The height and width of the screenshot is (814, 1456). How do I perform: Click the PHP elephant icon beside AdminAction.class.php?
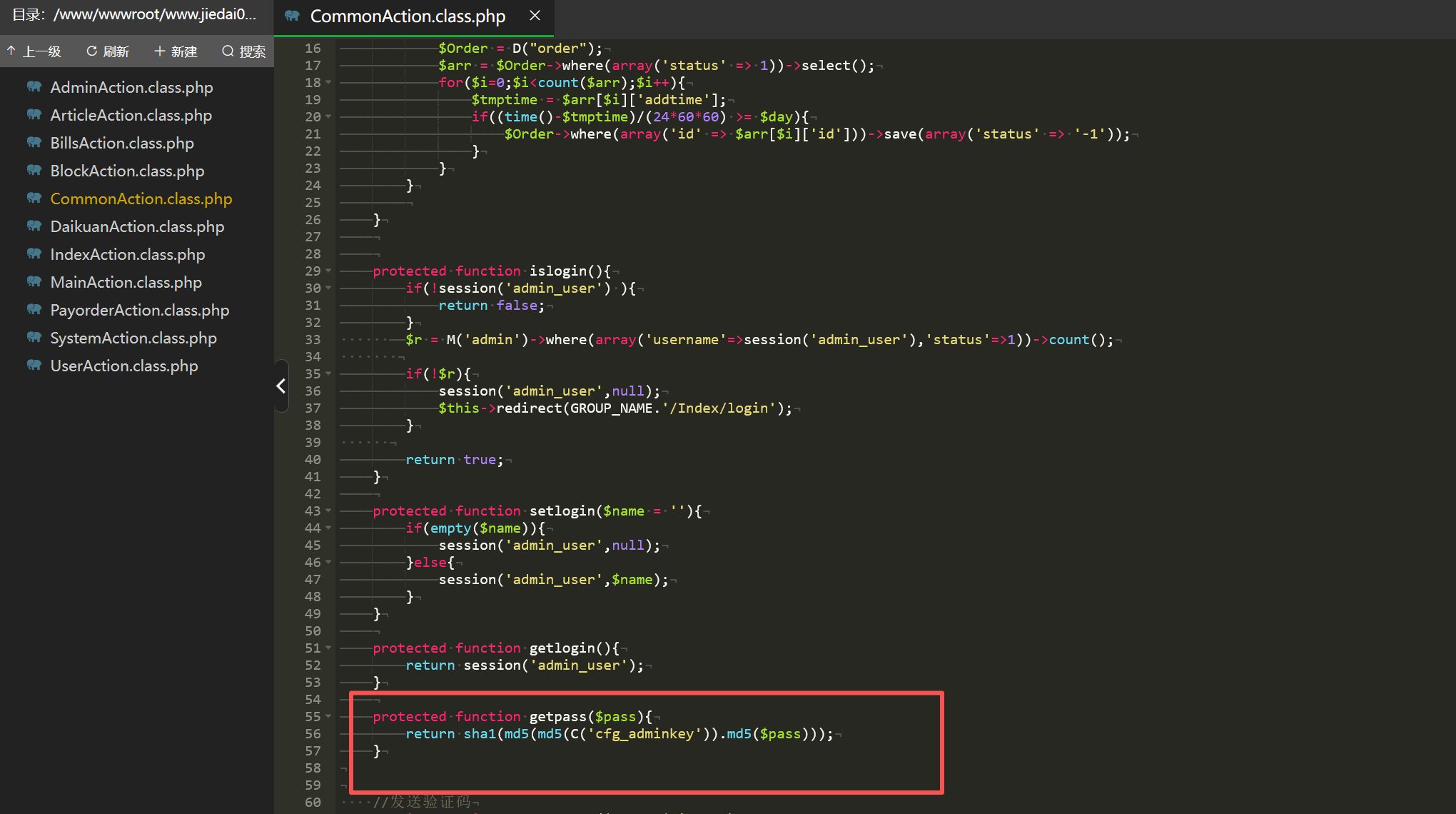34,87
